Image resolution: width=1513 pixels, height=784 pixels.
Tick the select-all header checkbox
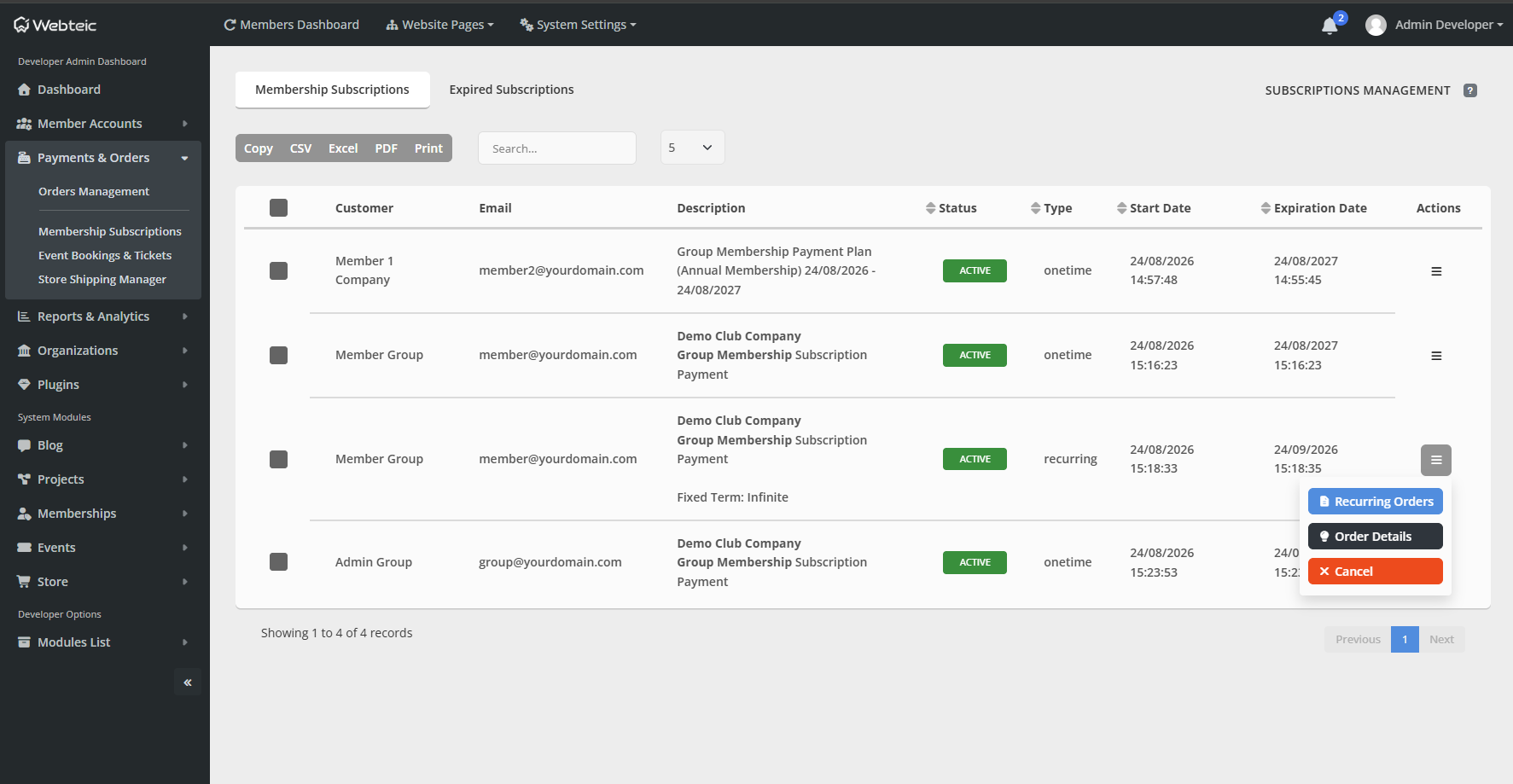[x=278, y=207]
